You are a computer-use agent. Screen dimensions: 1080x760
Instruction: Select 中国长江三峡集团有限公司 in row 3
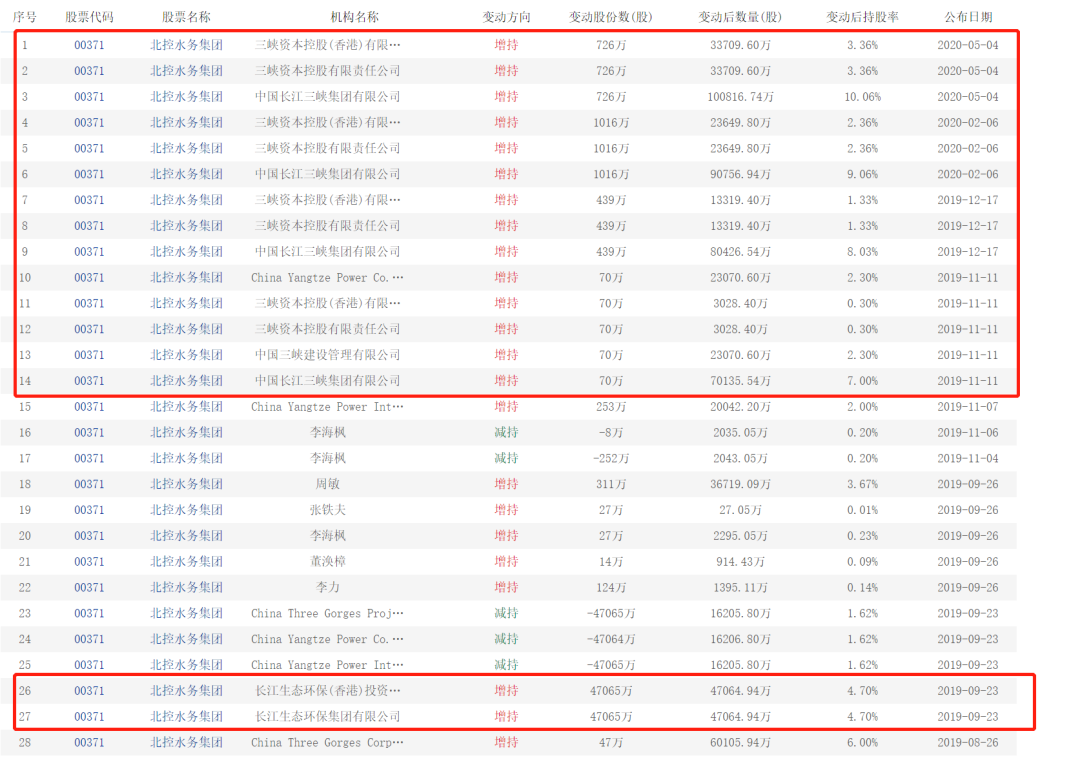[x=328, y=96]
